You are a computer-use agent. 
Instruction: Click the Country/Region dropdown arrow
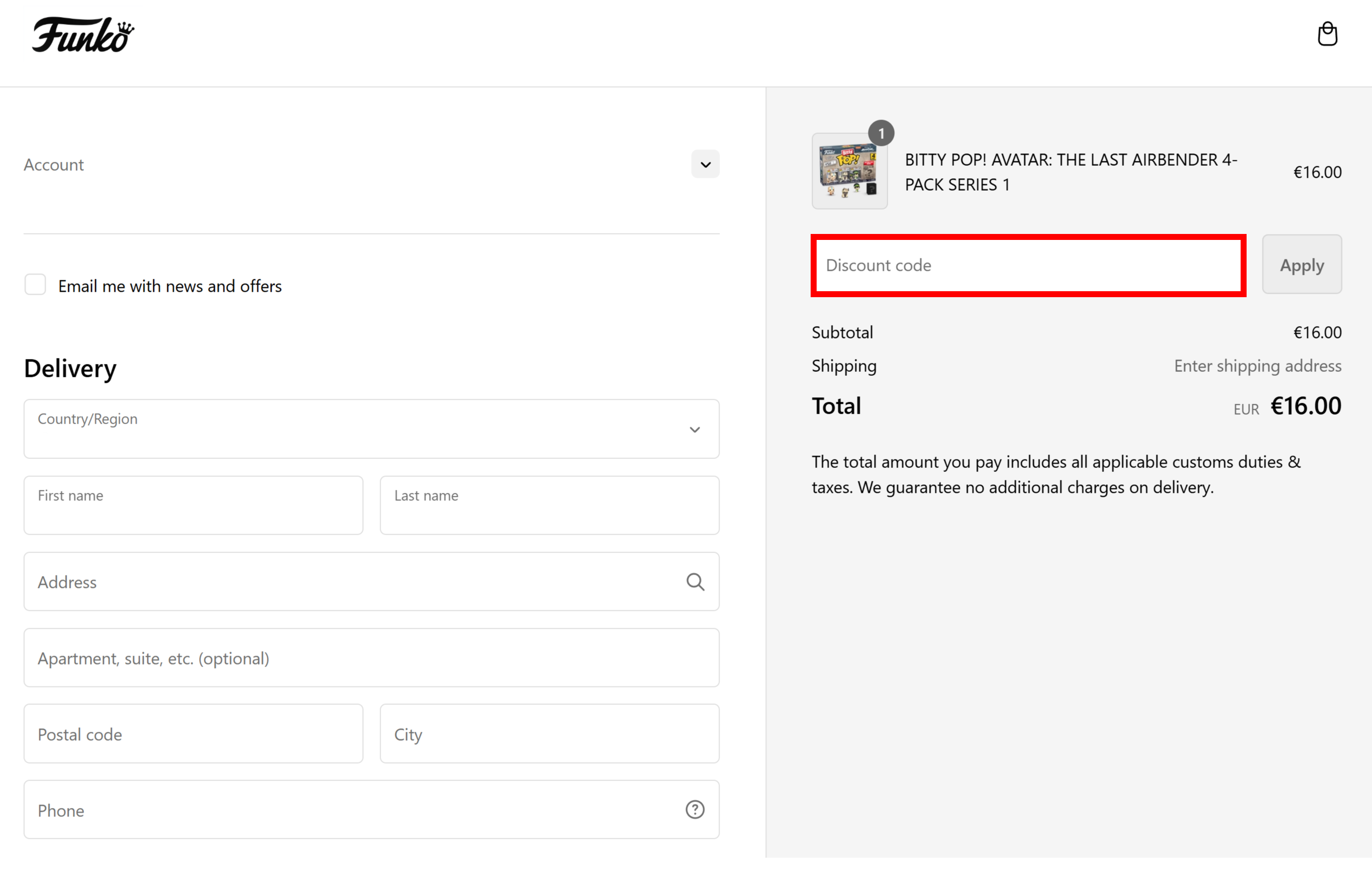695,430
